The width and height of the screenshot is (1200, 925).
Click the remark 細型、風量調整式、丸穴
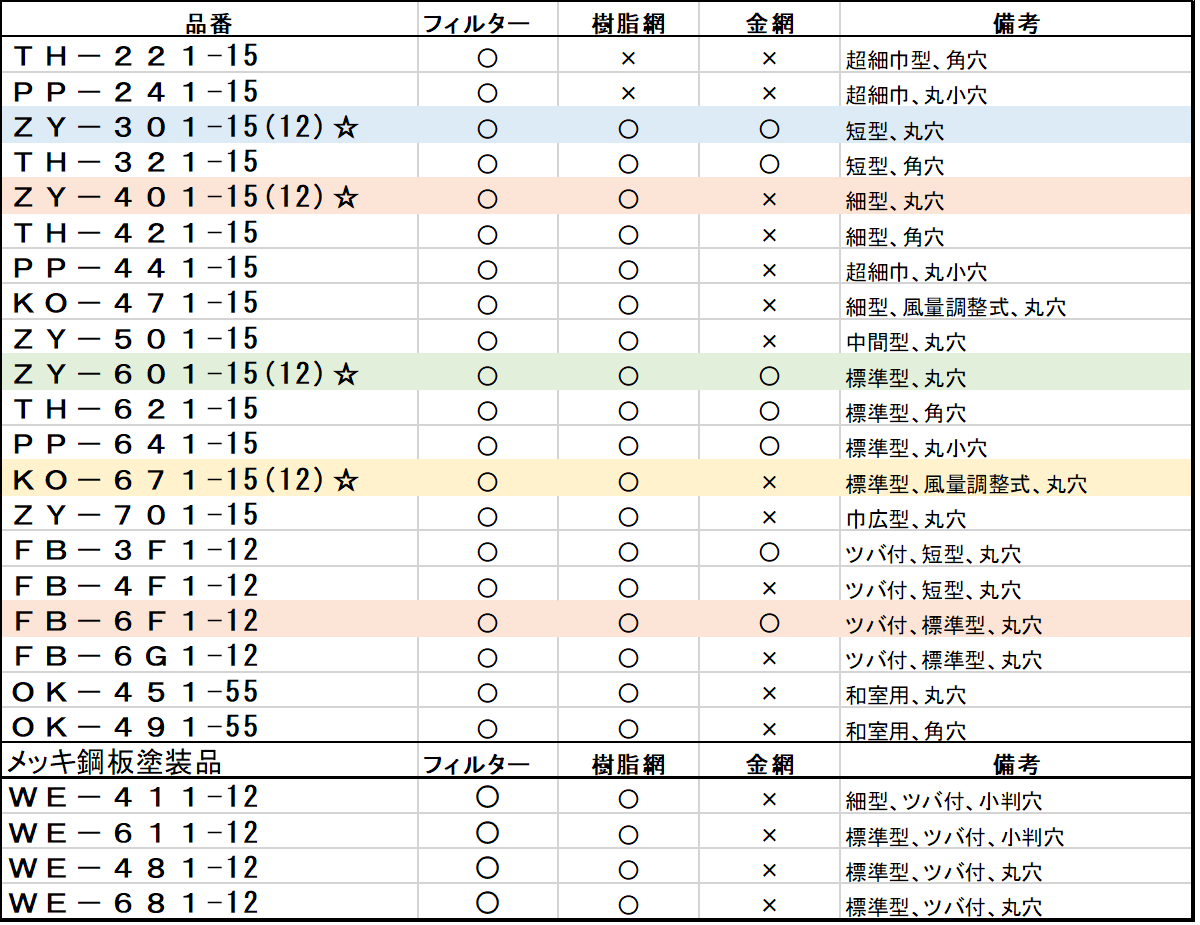pyautogui.click(x=956, y=307)
